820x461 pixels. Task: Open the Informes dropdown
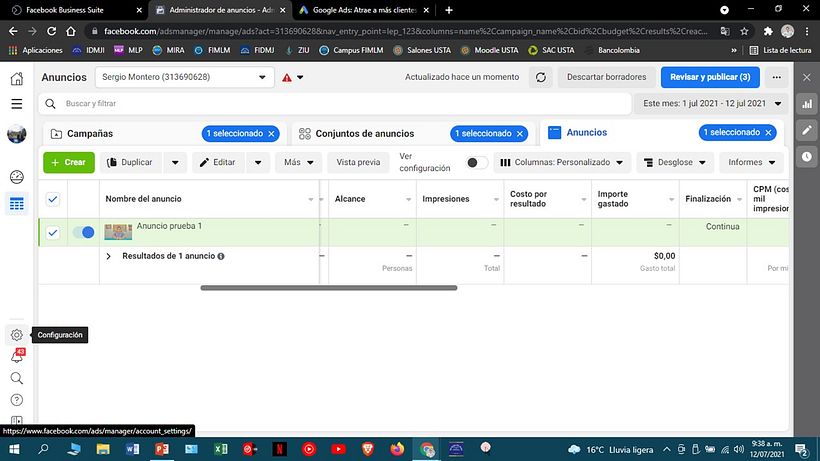751,163
